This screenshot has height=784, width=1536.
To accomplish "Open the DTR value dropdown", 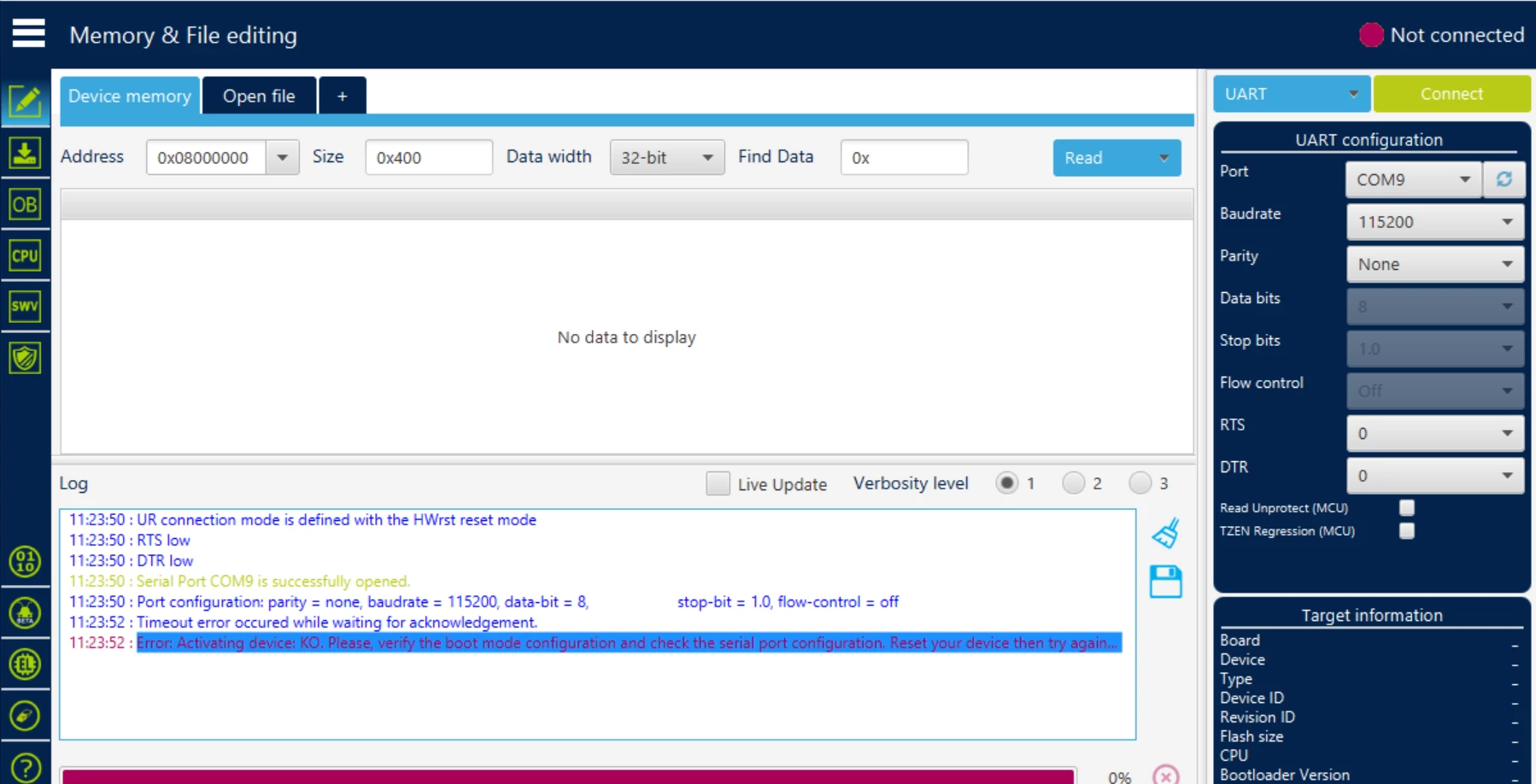I will (x=1435, y=476).
